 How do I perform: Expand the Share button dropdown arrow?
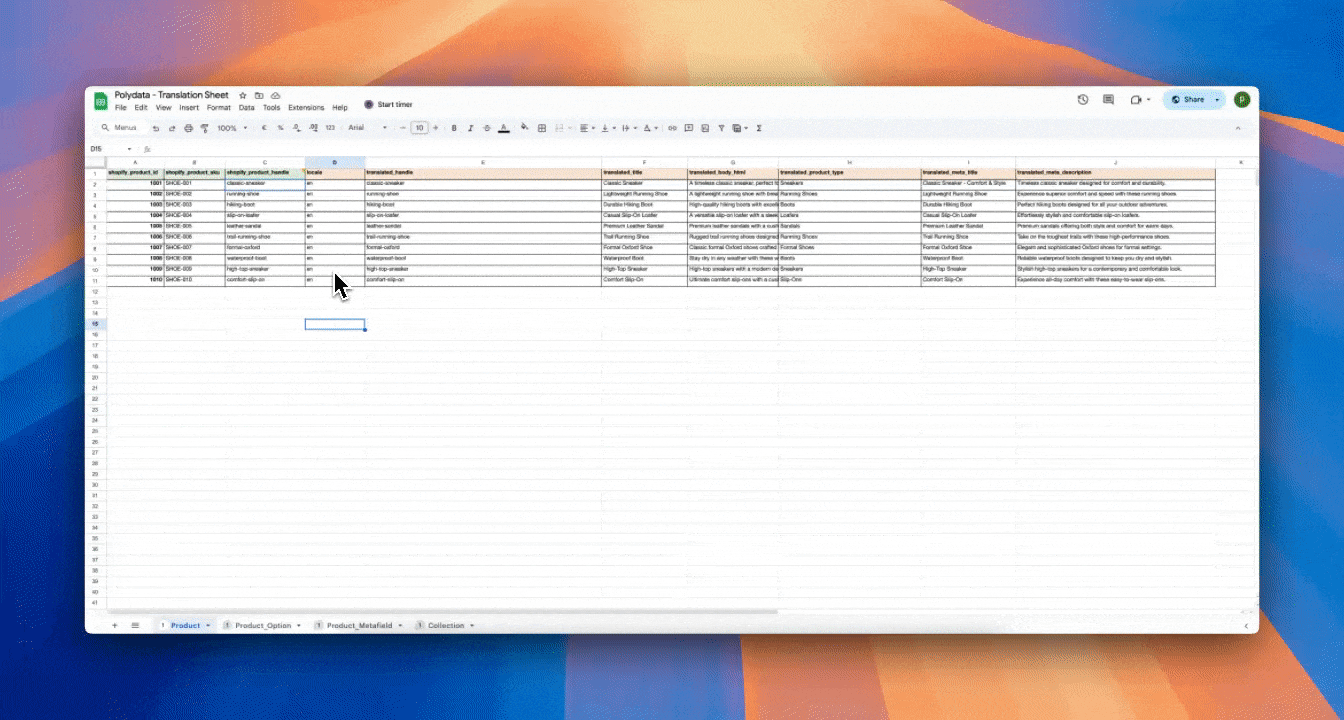pyautogui.click(x=1217, y=100)
